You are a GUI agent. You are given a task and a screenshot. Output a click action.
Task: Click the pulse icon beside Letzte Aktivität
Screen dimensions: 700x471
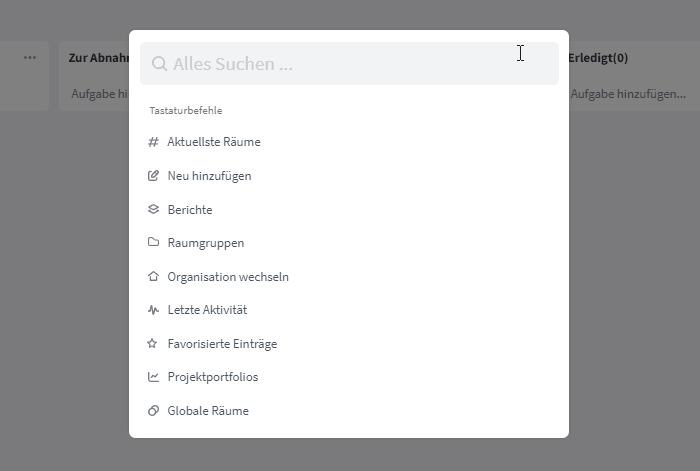pyautogui.click(x=153, y=310)
